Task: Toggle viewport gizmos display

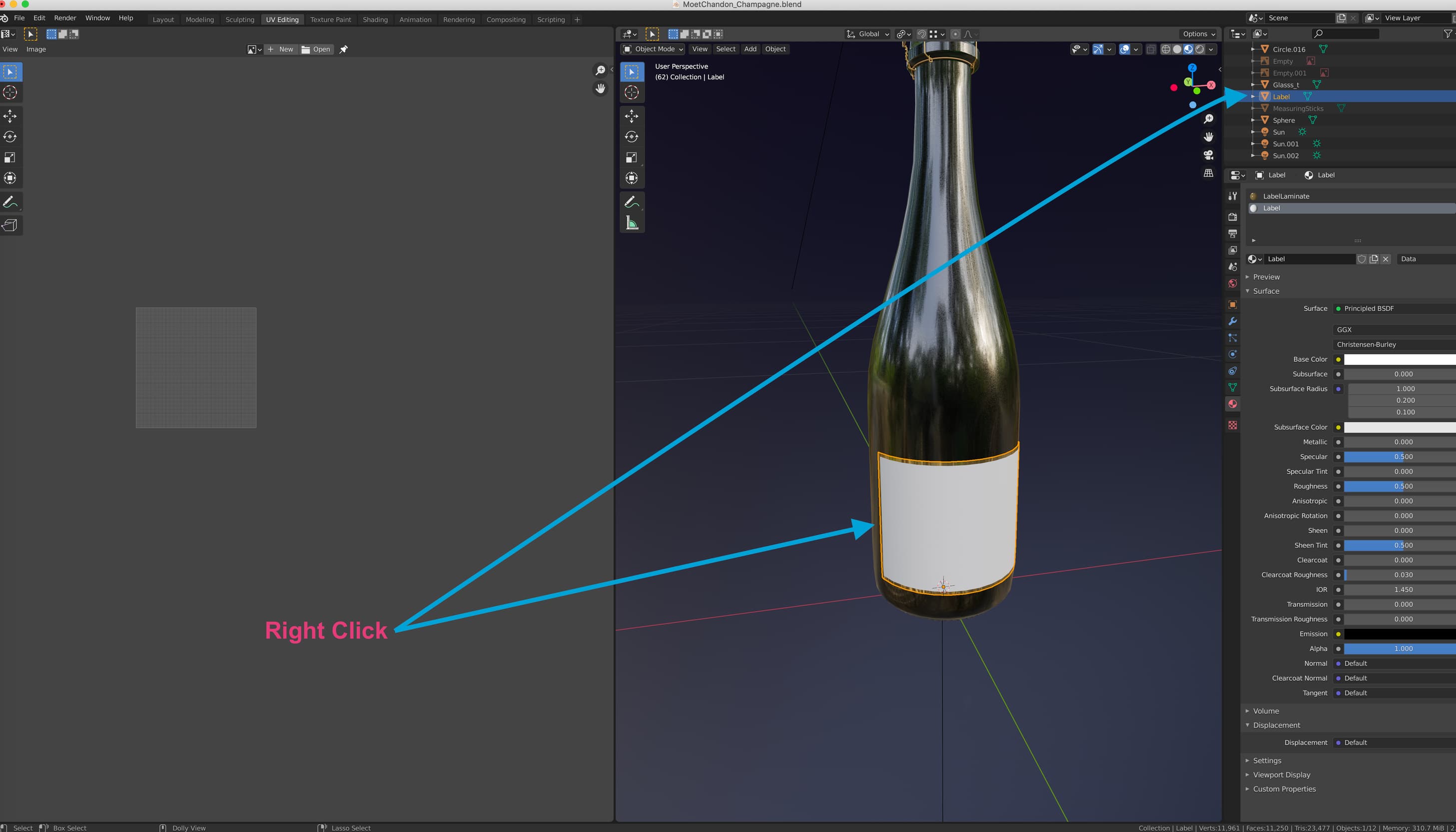Action: tap(1097, 49)
